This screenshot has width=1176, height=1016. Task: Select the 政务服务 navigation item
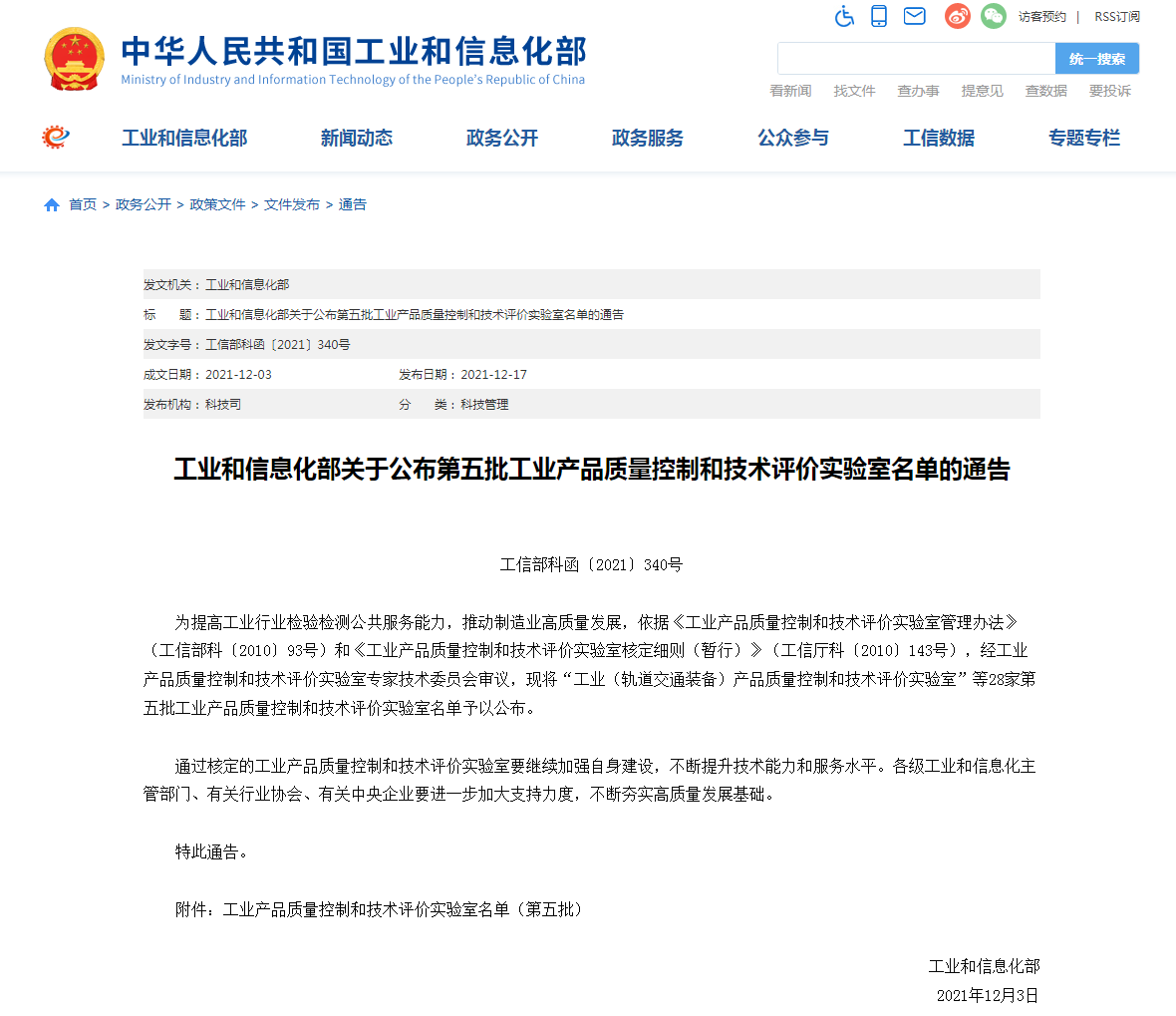[x=647, y=139]
